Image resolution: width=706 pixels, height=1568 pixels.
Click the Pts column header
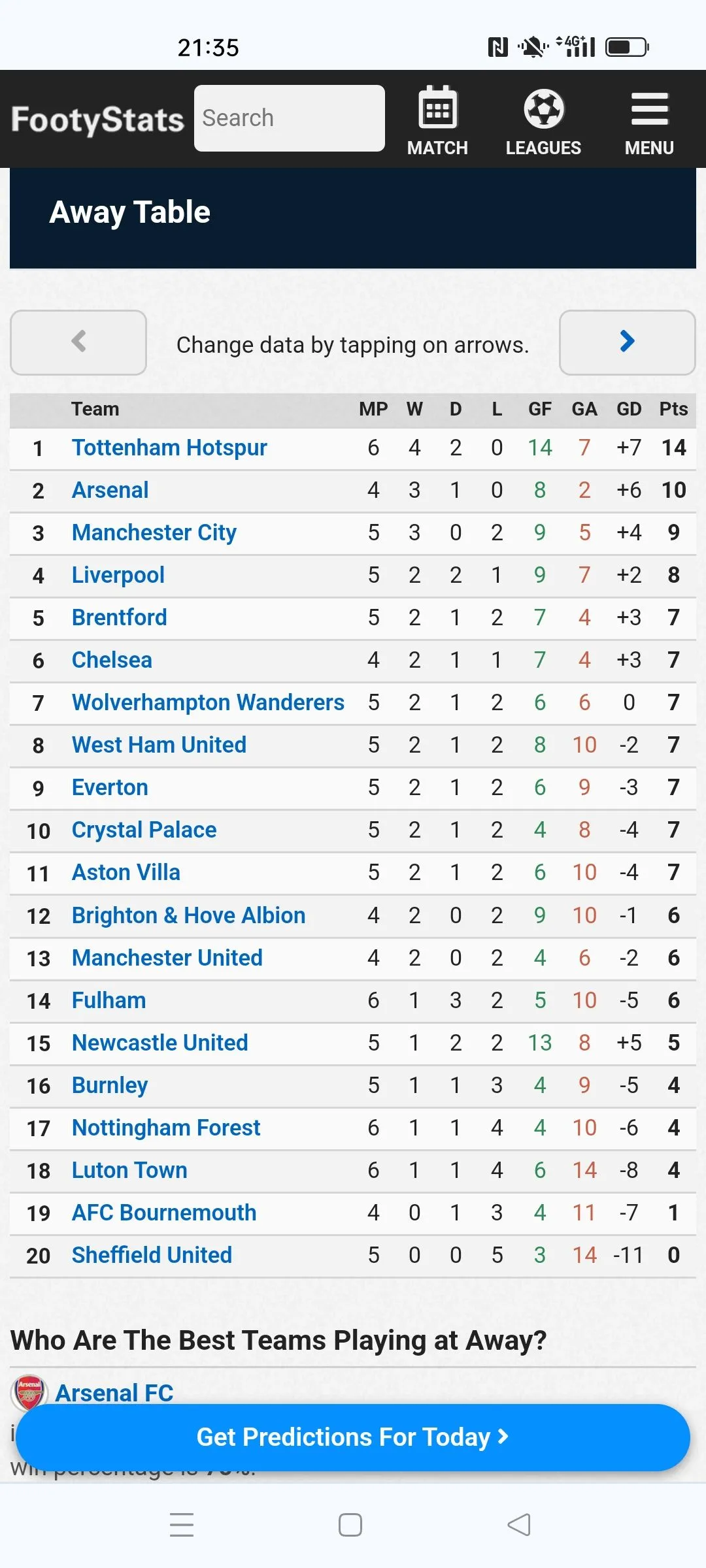click(673, 409)
